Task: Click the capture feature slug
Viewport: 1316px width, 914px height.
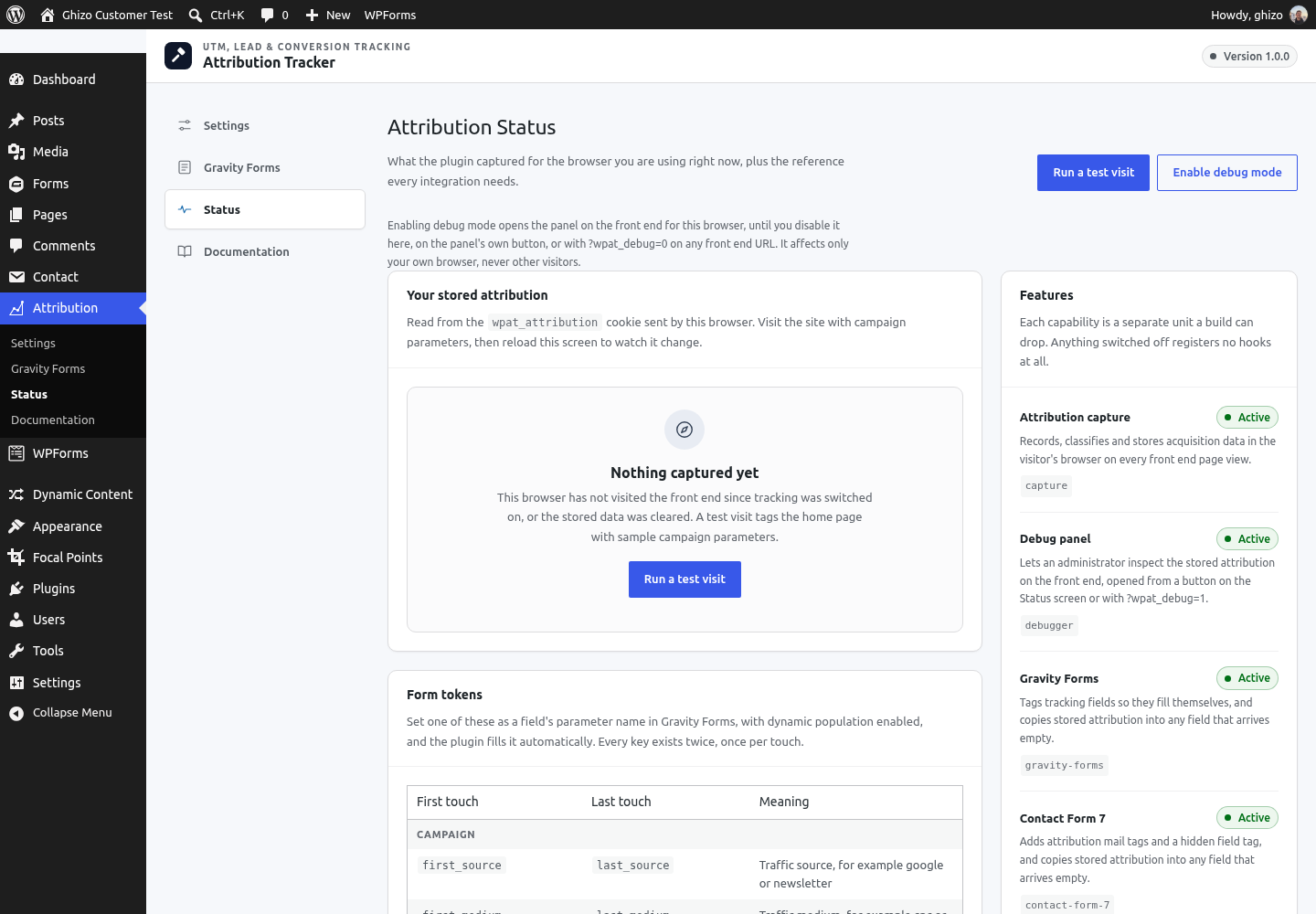Action: [x=1046, y=486]
